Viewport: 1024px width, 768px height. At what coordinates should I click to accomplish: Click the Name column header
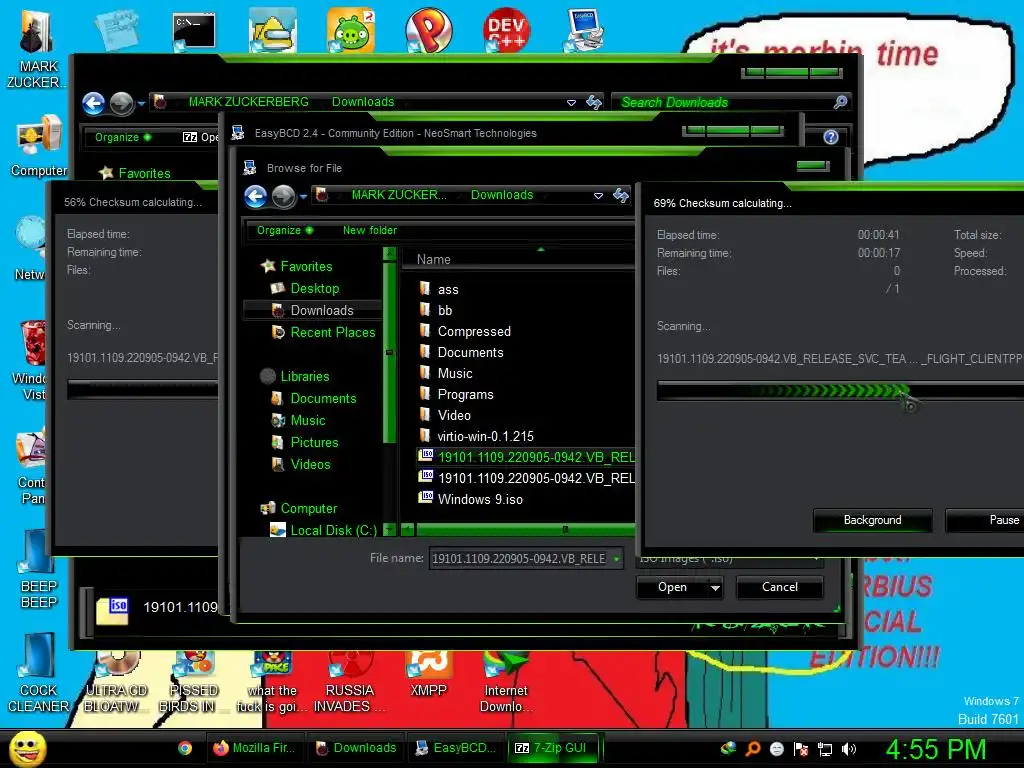434,259
